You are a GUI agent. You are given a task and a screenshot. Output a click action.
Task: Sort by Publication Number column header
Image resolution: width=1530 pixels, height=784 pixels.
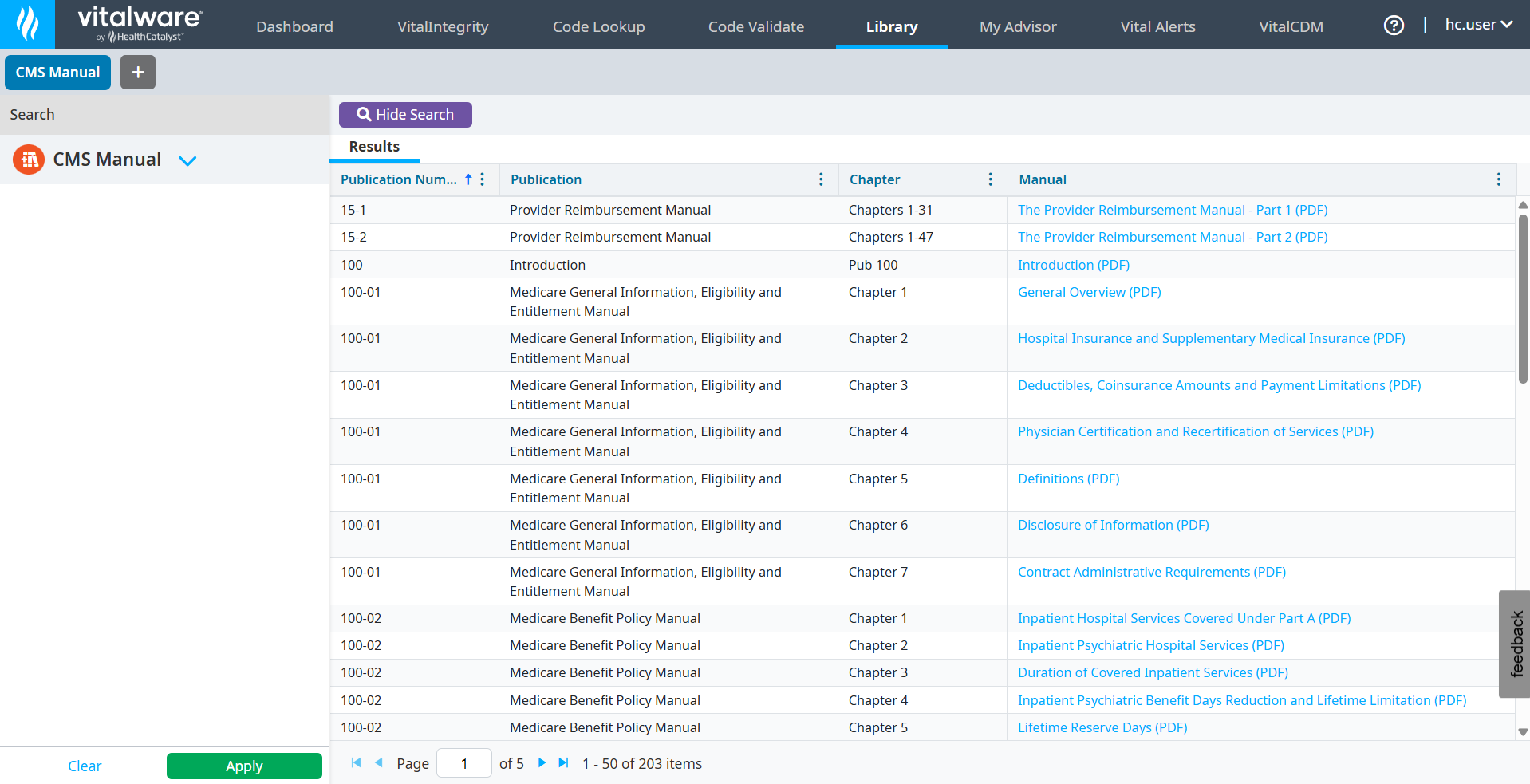coord(398,179)
